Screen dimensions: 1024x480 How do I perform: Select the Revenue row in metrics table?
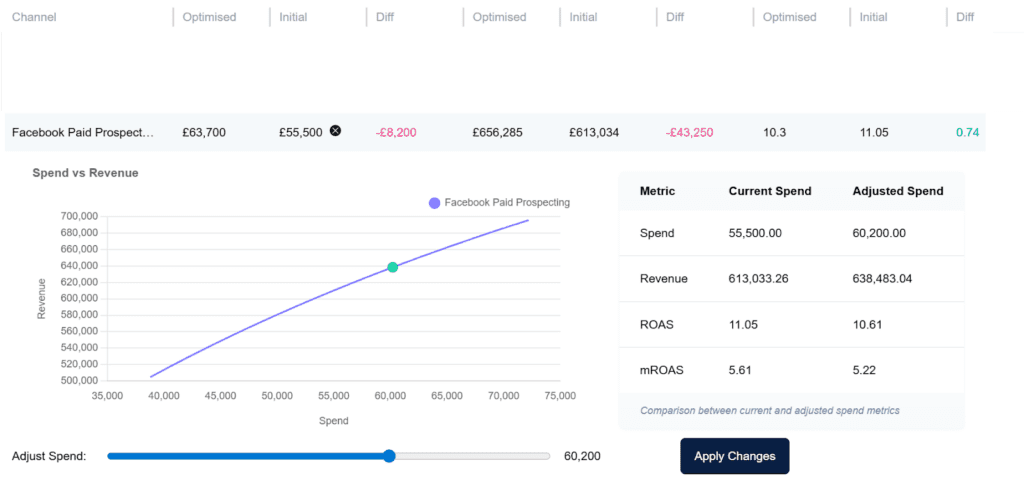click(x=791, y=278)
